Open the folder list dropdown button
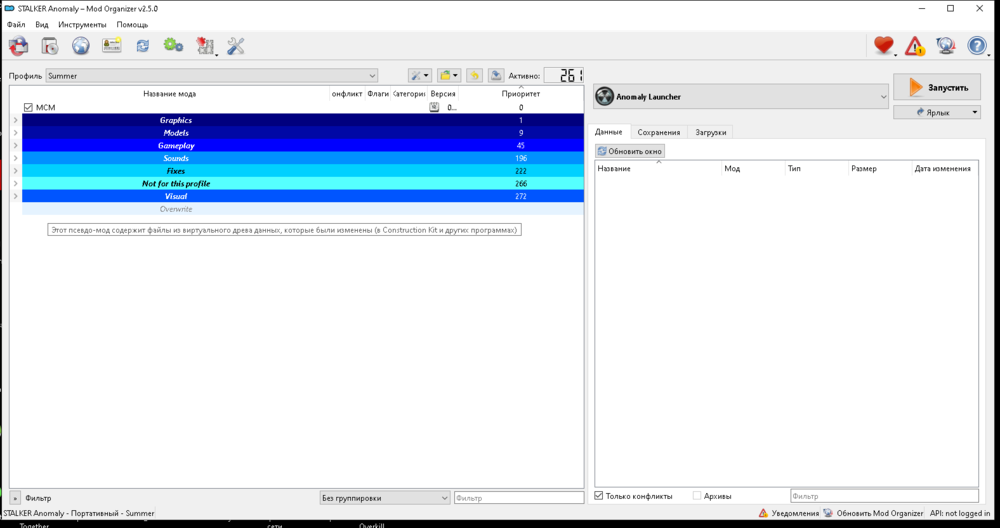Image resolution: width=1000 pixels, height=528 pixels. (449, 75)
